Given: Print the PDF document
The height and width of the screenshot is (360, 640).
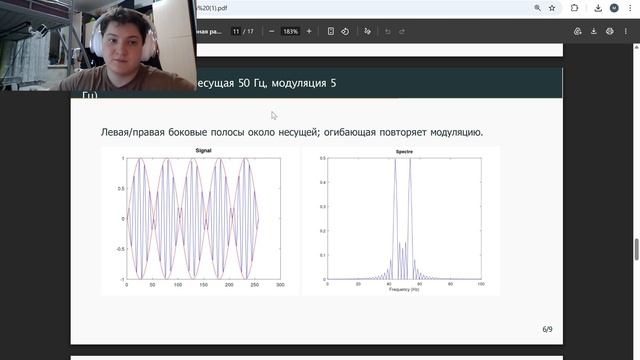Looking at the screenshot, I should click(609, 31).
